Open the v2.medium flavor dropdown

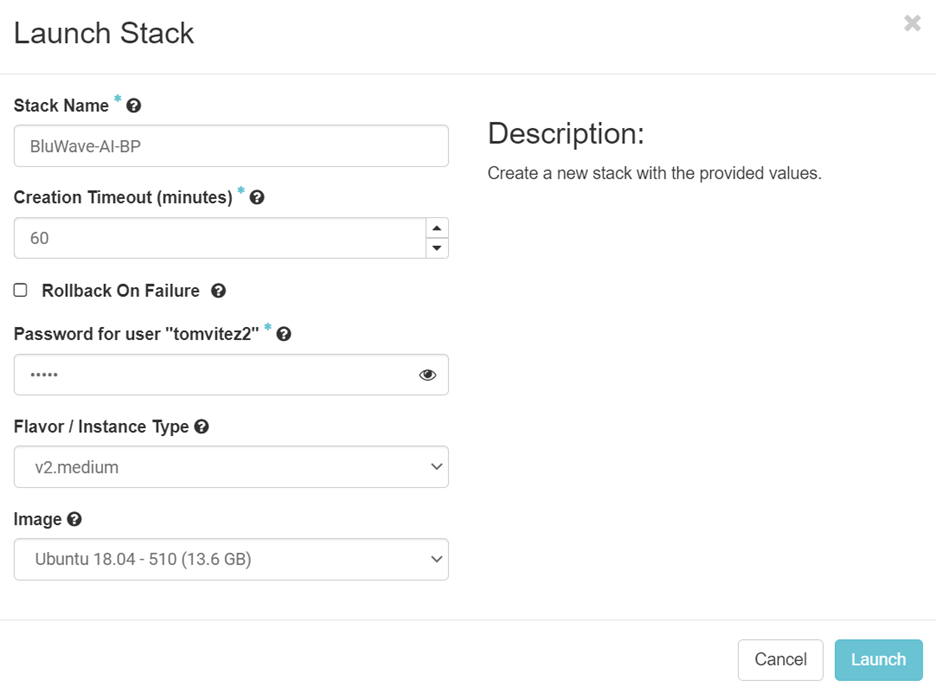click(231, 467)
